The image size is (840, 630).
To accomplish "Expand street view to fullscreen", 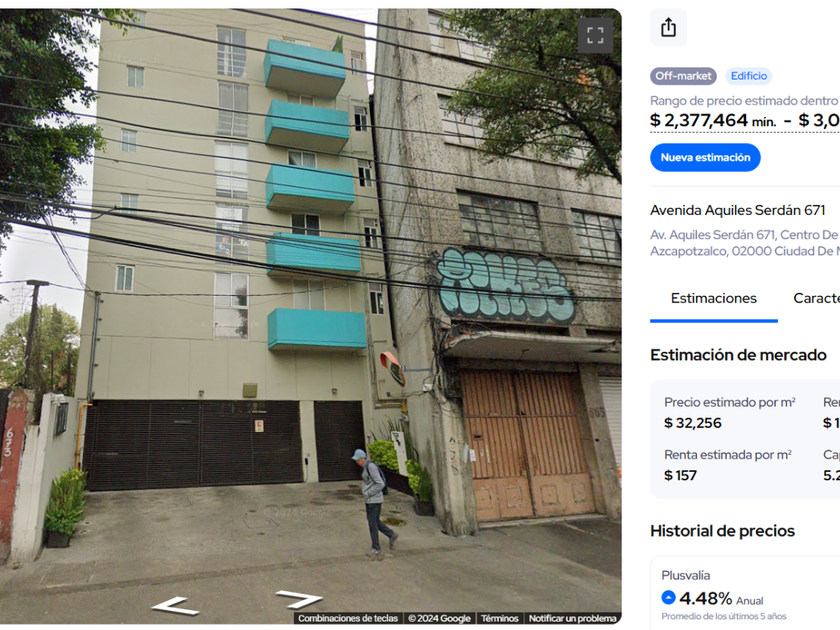I will 595,35.
